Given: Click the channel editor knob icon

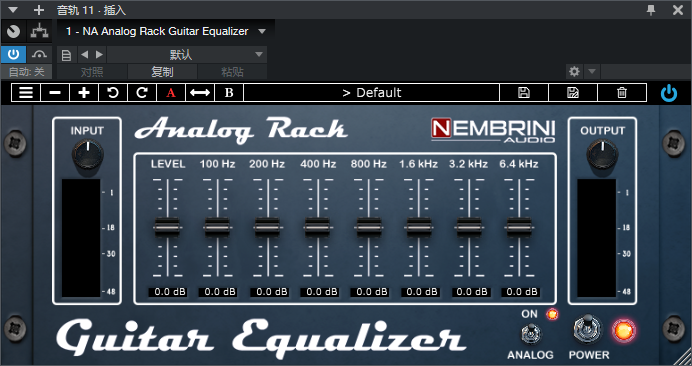Looking at the screenshot, I should click(14, 31).
